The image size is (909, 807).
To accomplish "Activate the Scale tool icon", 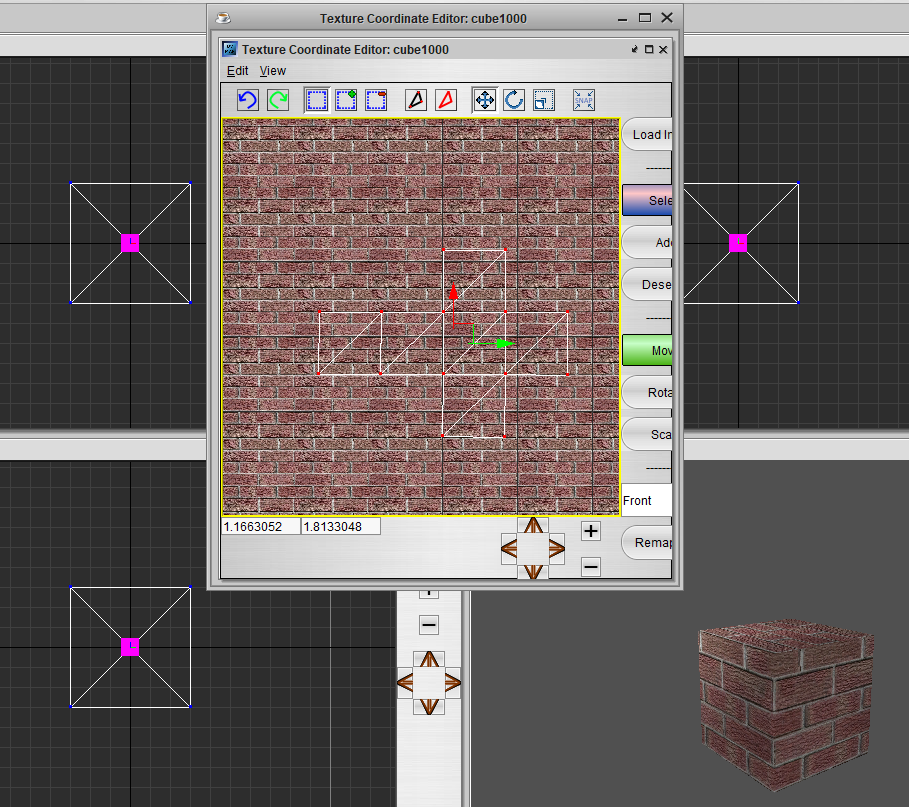I will click(x=544, y=100).
